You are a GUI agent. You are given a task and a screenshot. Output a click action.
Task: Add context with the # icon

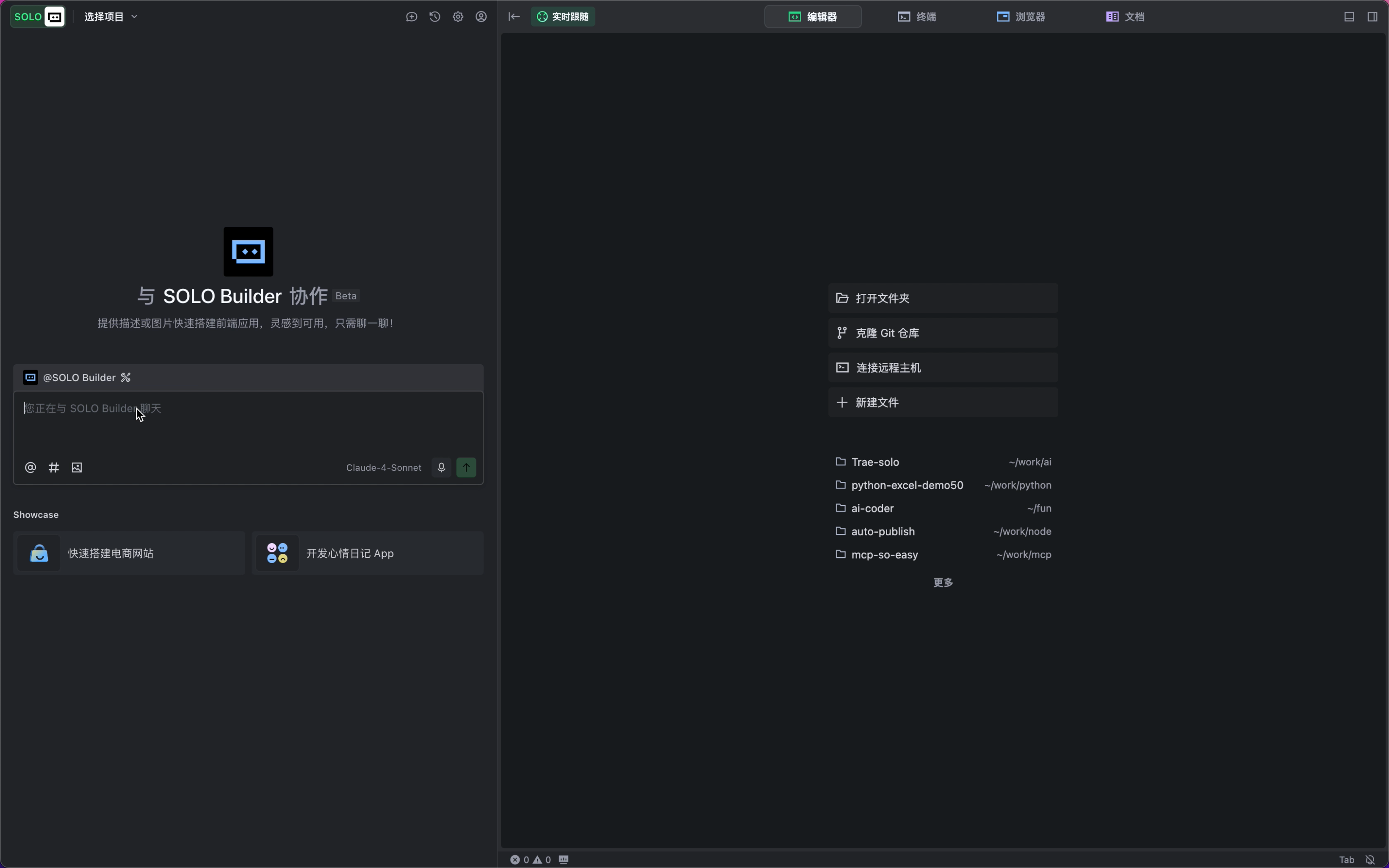click(x=53, y=467)
